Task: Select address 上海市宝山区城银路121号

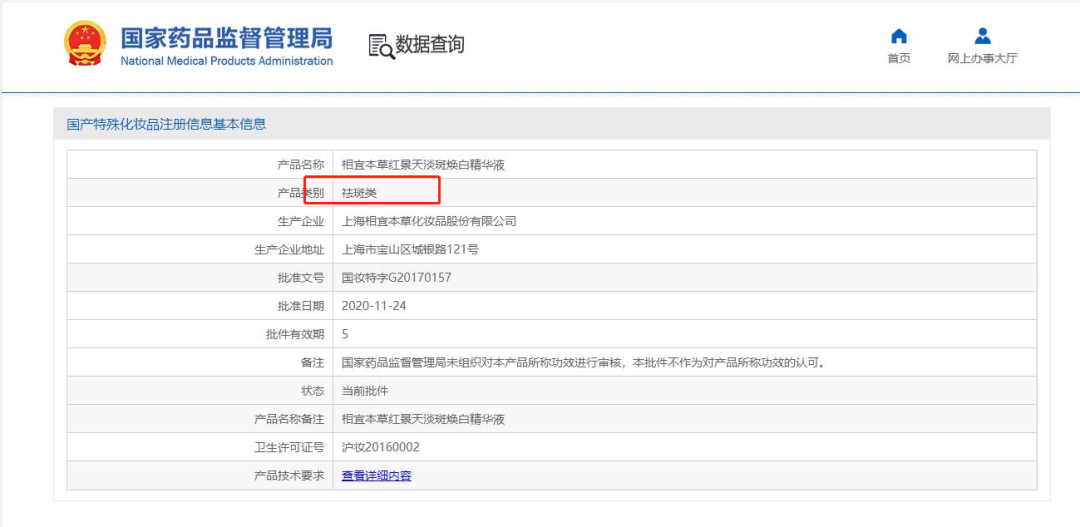Action: 411,250
